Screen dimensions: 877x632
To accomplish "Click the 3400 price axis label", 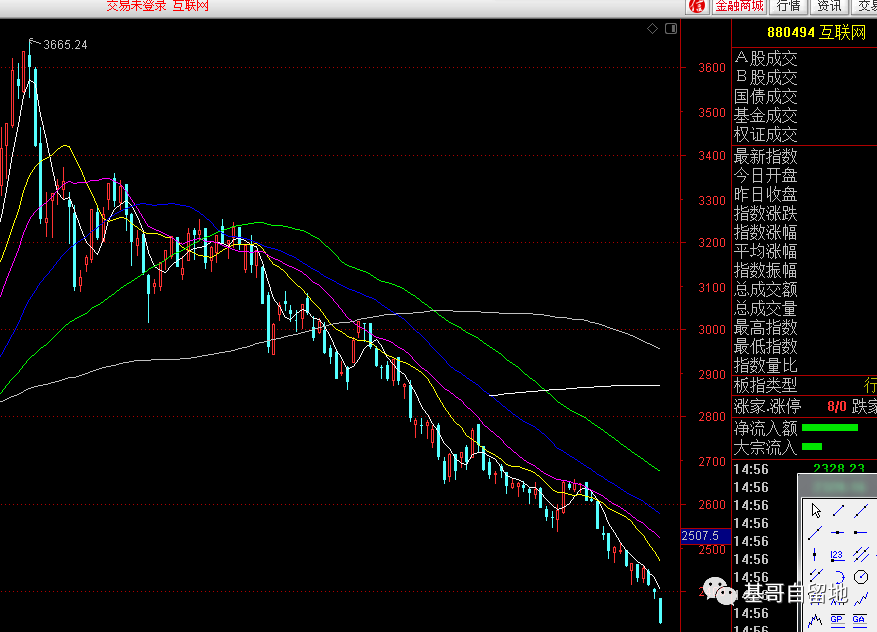I will 712,155.
